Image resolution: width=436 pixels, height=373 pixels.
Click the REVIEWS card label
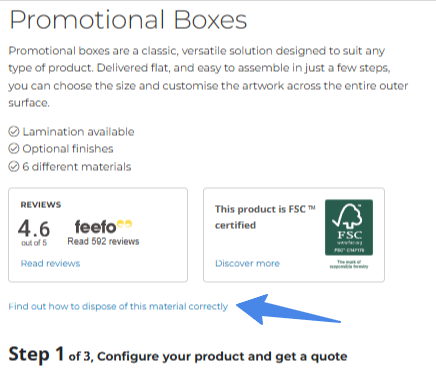click(41, 205)
